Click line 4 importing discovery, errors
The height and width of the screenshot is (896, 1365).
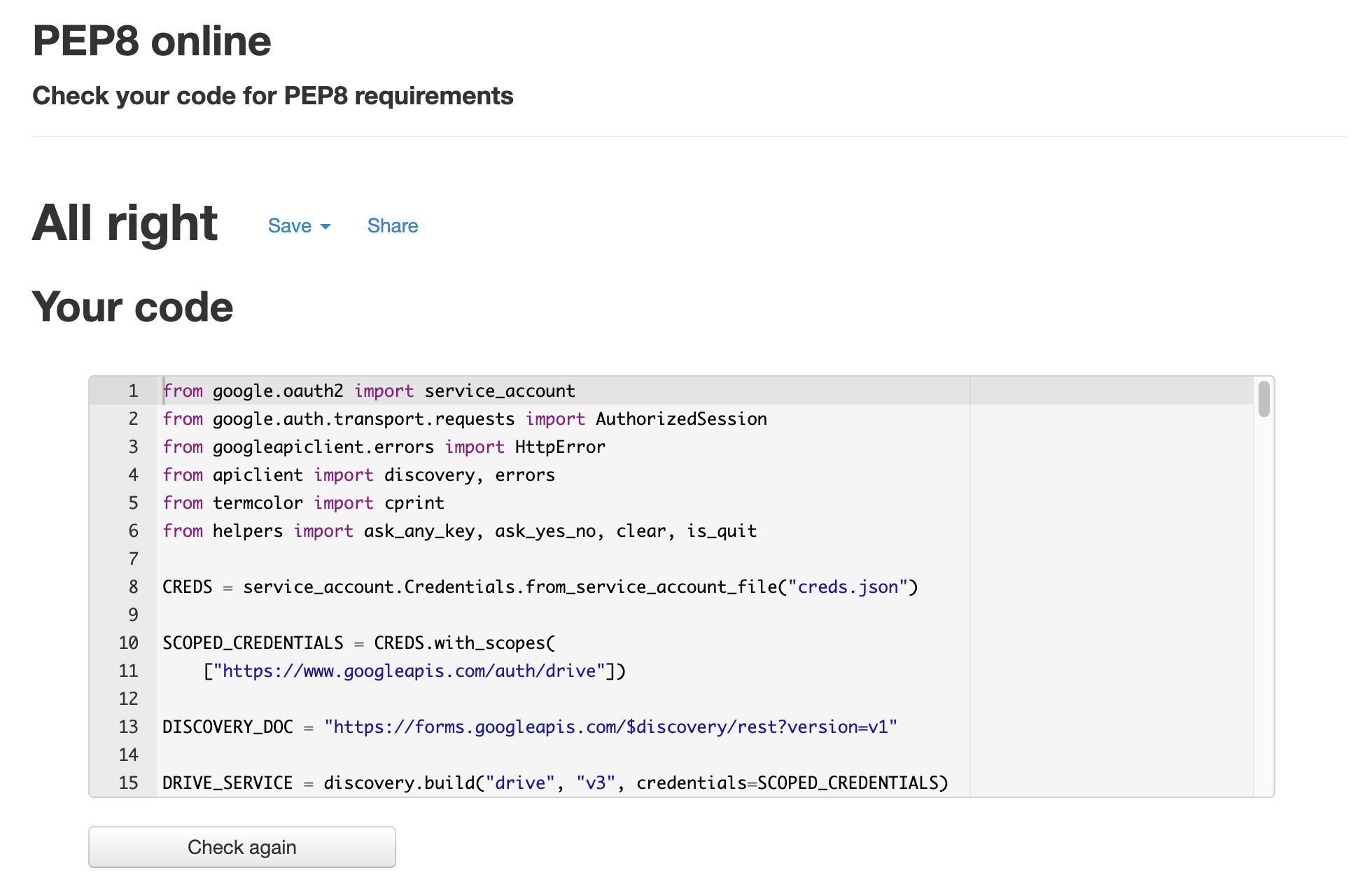359,475
